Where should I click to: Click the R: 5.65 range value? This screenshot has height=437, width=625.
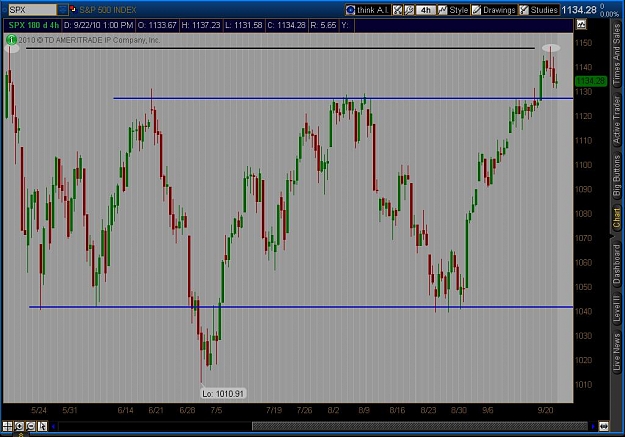tap(323, 25)
